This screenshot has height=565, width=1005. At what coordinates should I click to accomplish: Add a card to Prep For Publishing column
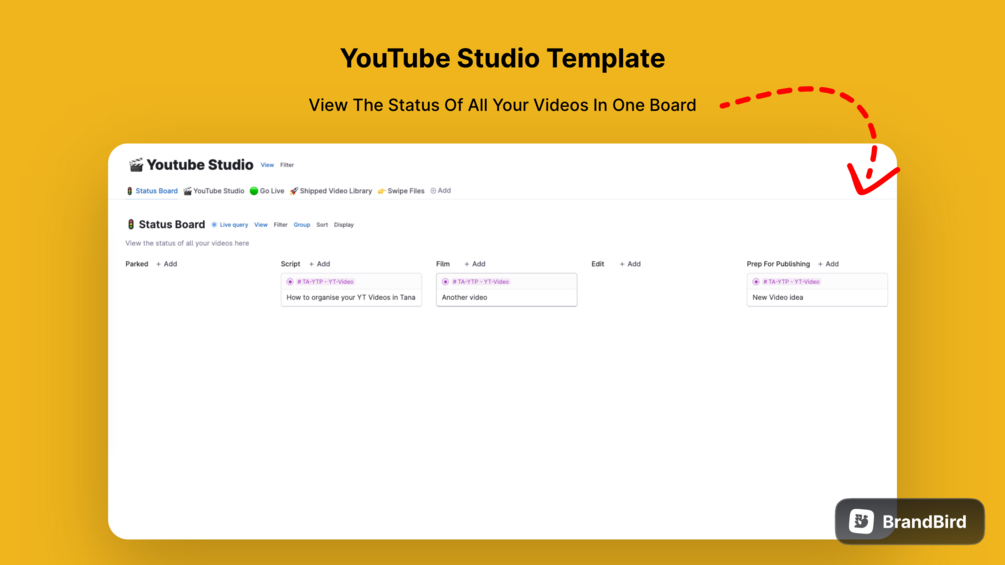[x=828, y=264]
